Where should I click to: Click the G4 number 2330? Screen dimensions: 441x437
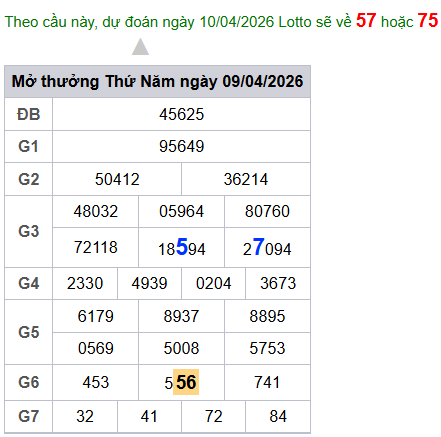click(x=85, y=283)
